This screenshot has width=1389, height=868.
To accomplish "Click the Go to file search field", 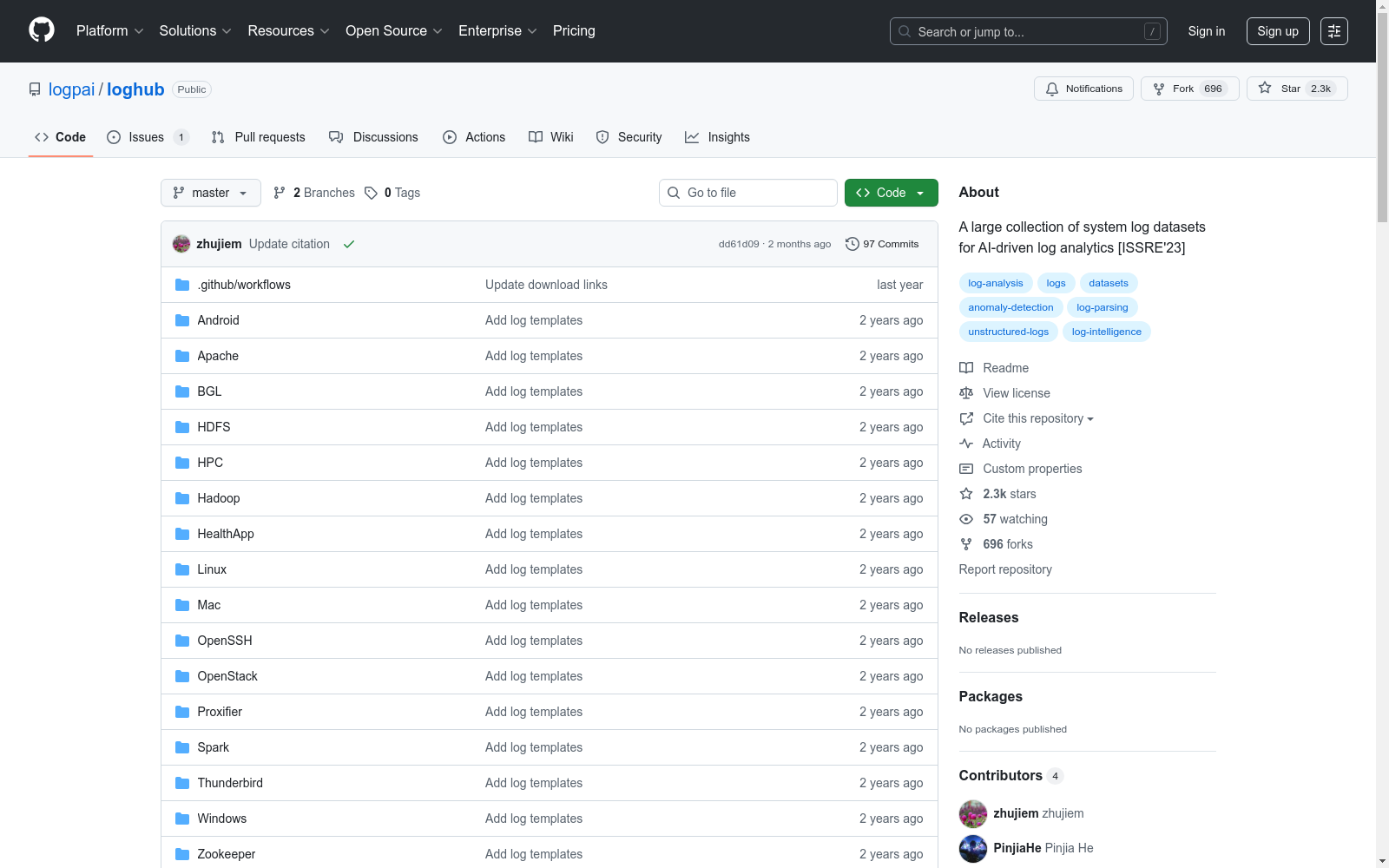I will (748, 193).
